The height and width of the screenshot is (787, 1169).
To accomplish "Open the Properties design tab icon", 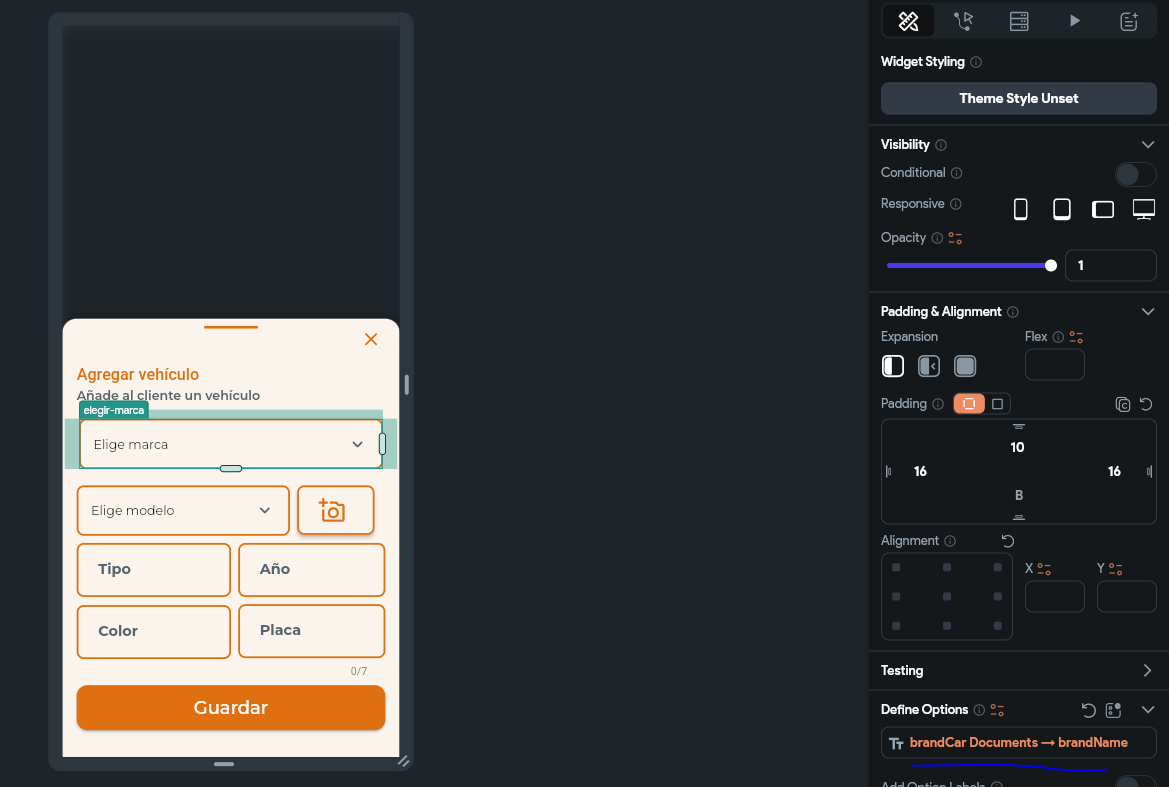I will pos(908,21).
